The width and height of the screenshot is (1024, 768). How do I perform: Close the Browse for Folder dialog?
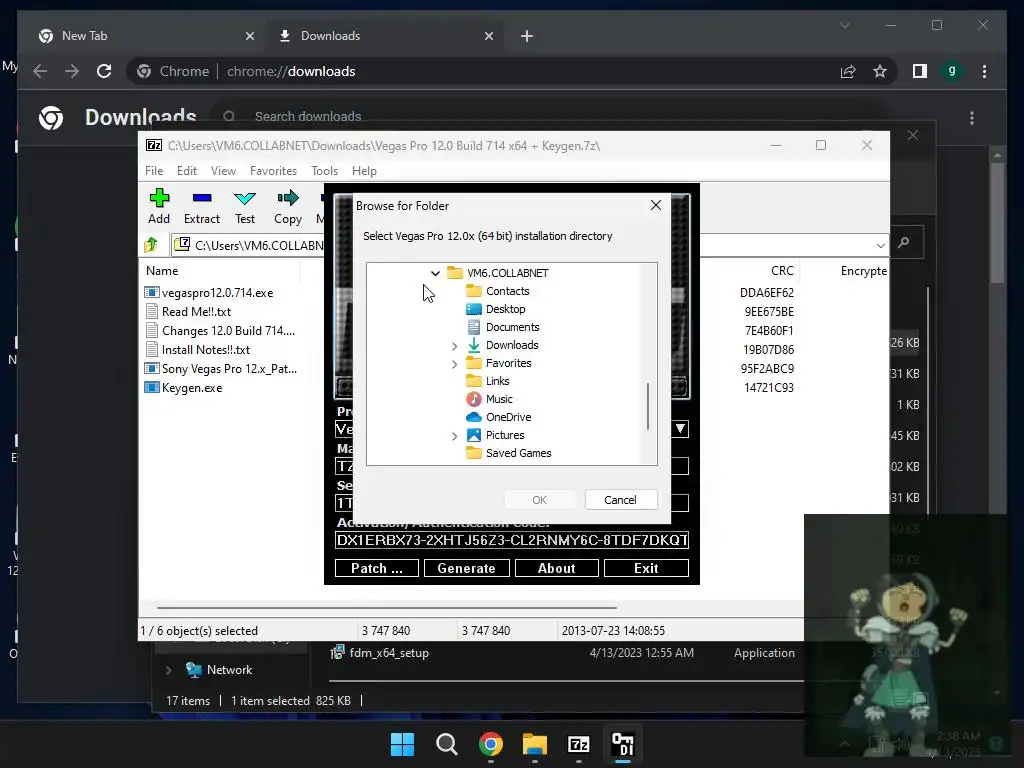click(656, 205)
